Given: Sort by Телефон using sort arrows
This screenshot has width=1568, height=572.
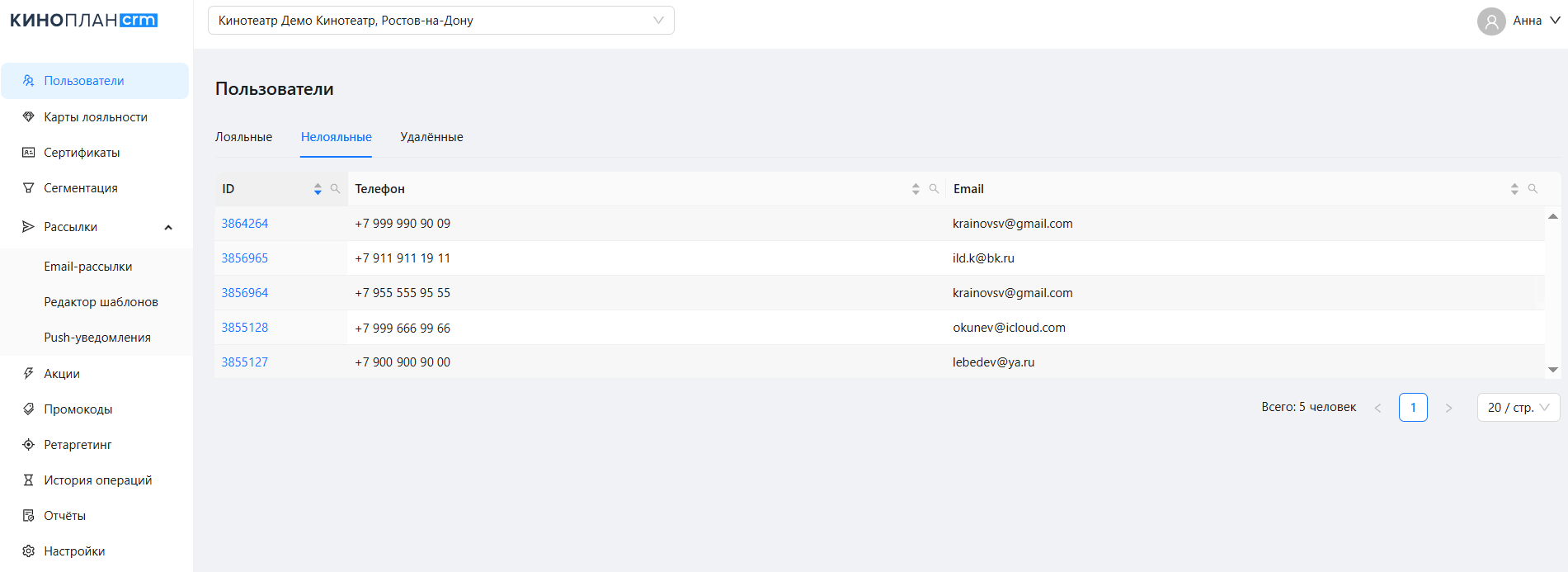Looking at the screenshot, I should point(916,189).
